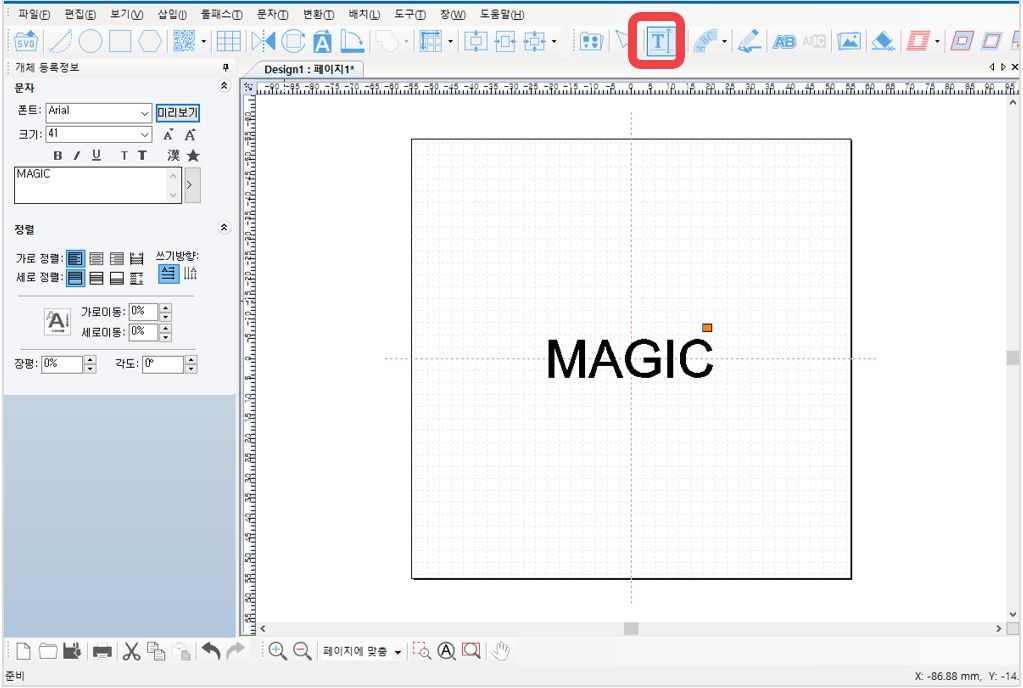The width and height of the screenshot is (1023, 688).
Task: Open the font size dropdown
Action: [x=145, y=135]
